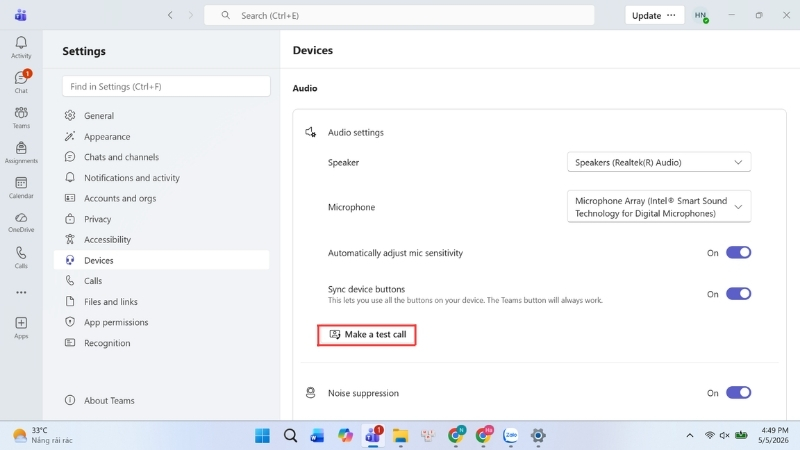Image resolution: width=800 pixels, height=450 pixels.
Task: Go forward using the right arrow
Action: point(191,15)
